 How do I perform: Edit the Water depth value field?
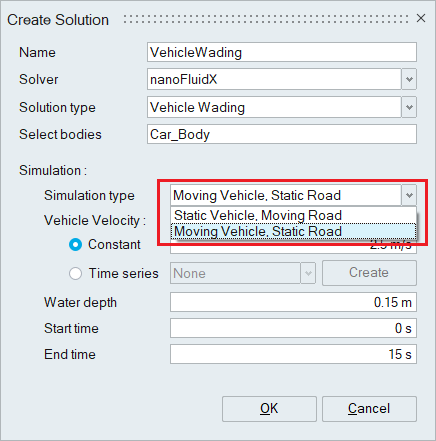(293, 302)
